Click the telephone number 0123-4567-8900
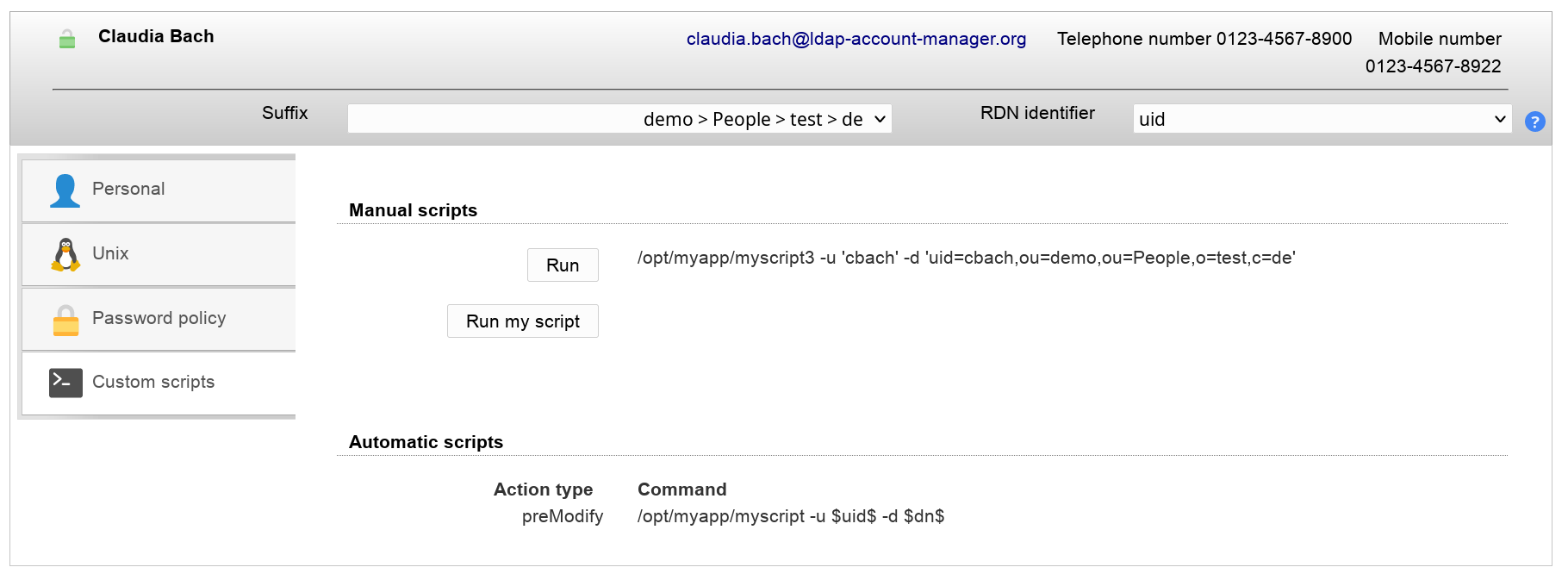1568x586 pixels. 1284,39
